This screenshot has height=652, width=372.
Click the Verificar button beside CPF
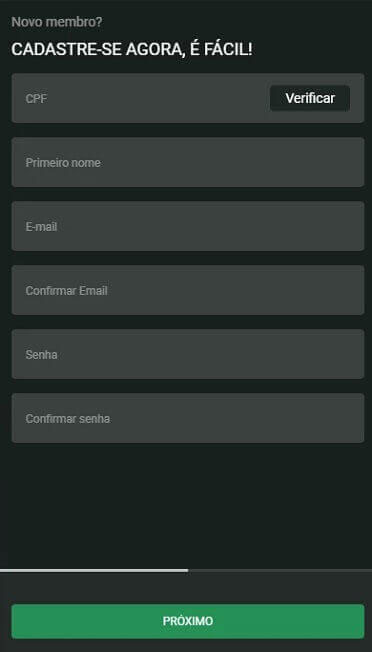pyautogui.click(x=310, y=98)
